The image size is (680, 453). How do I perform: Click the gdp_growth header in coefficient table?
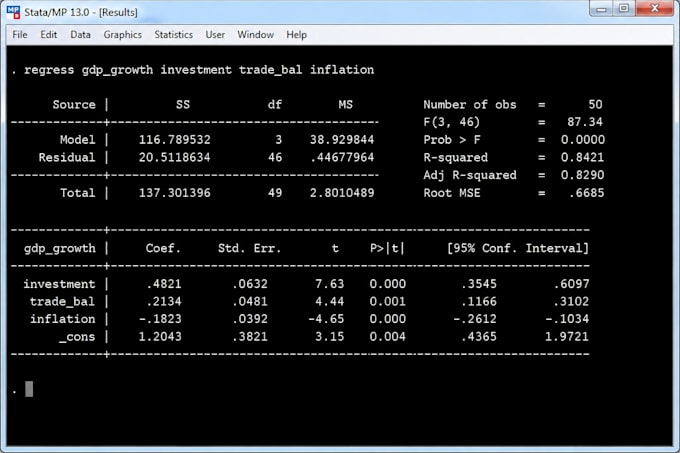click(59, 248)
